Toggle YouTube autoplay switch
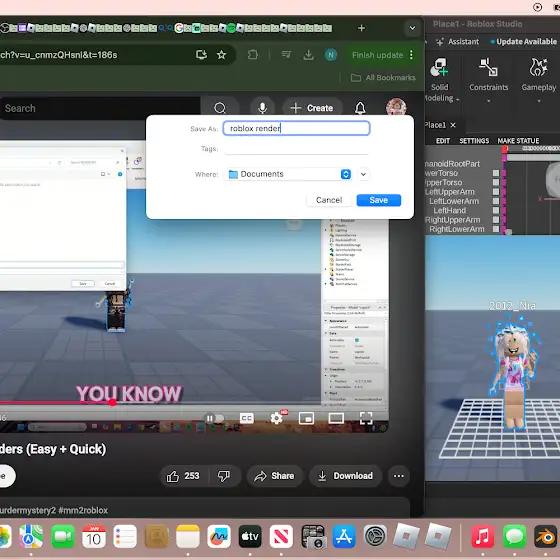The width and height of the screenshot is (560, 560). [214, 418]
